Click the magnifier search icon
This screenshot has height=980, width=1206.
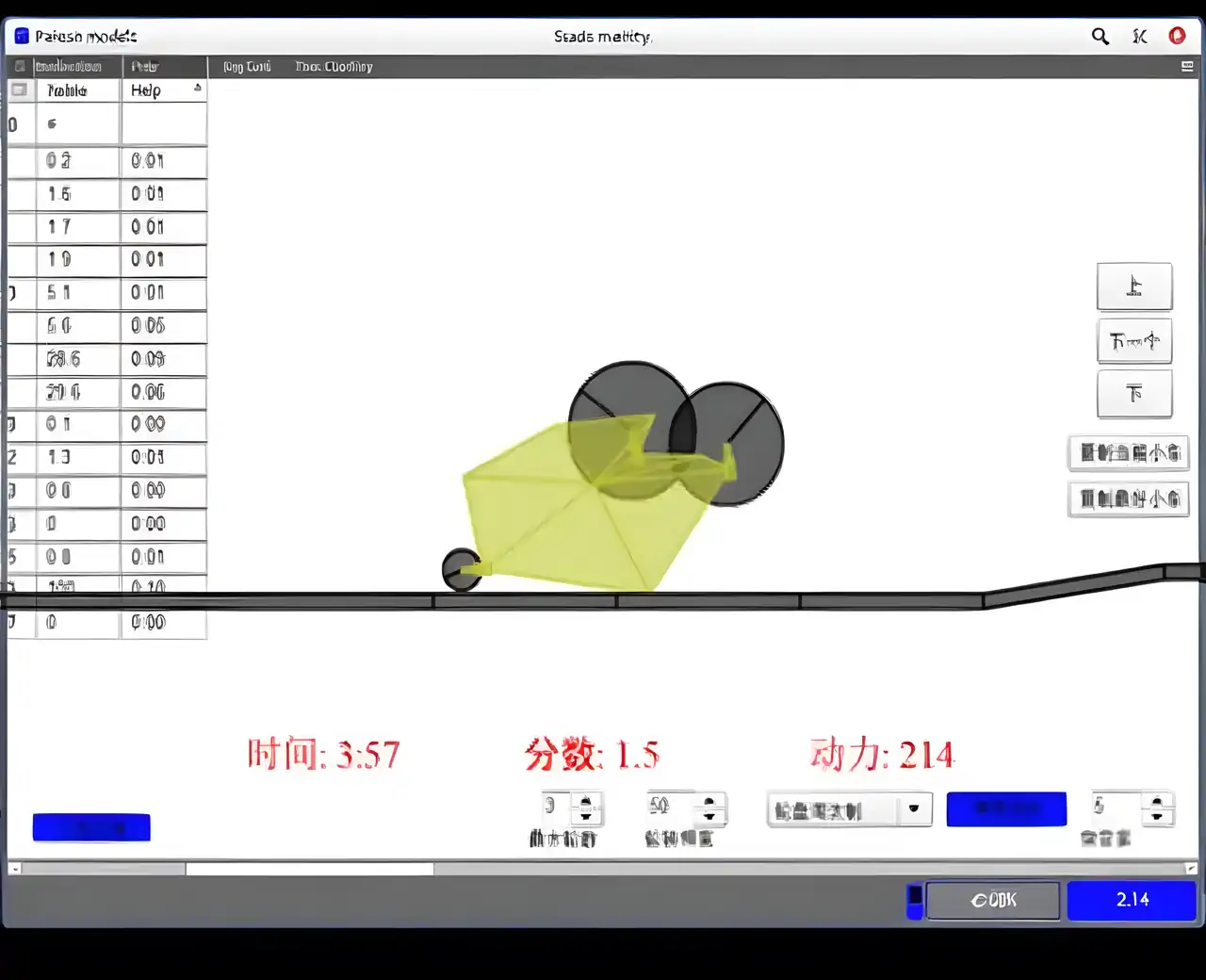(1100, 37)
